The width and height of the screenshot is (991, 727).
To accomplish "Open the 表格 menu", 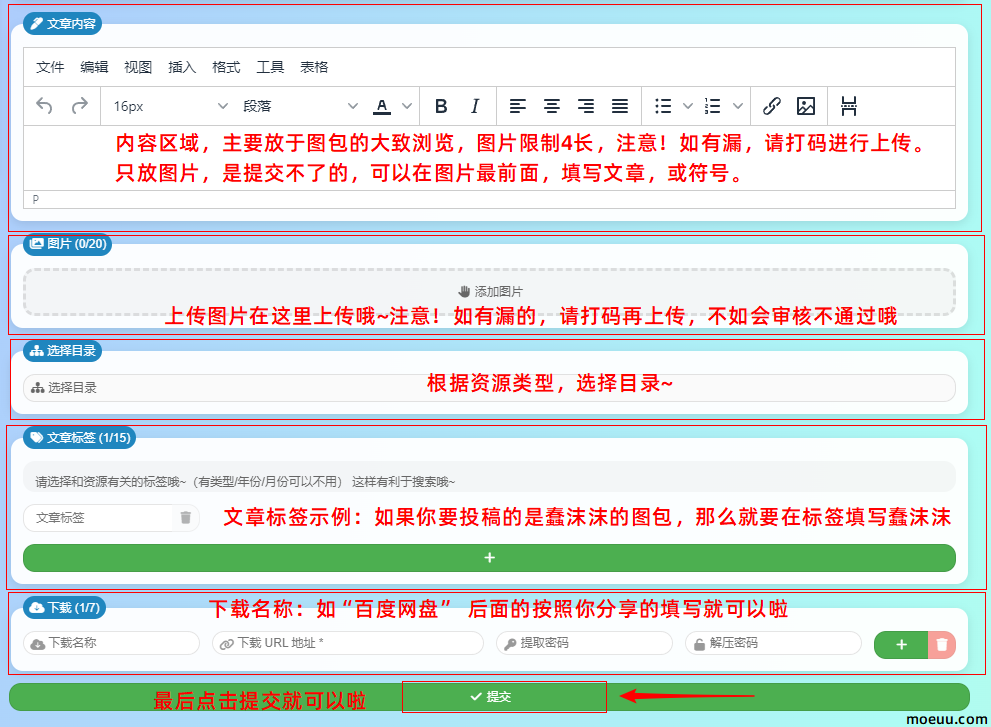I will tap(314, 67).
